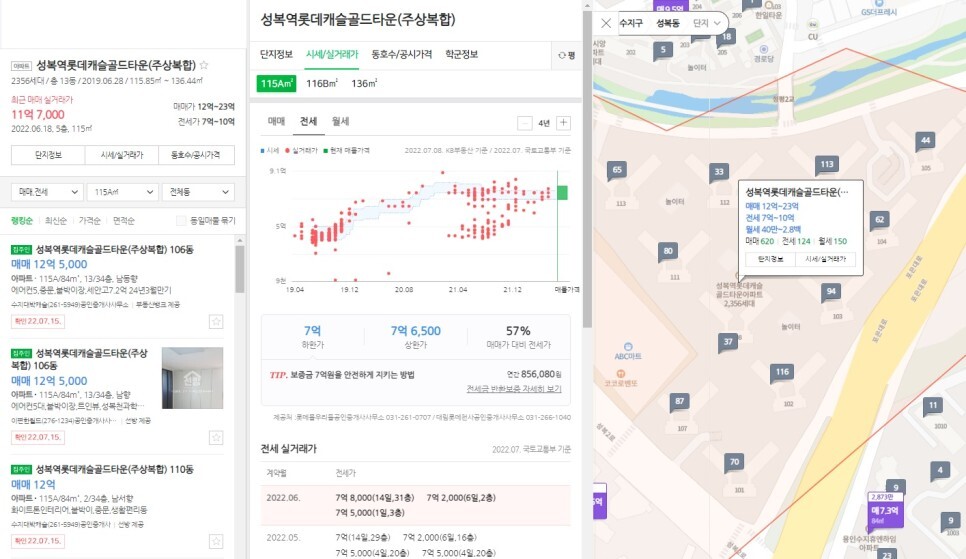Select the 매매 price tab
Image resolution: width=966 pixels, height=559 pixels.
point(276,121)
